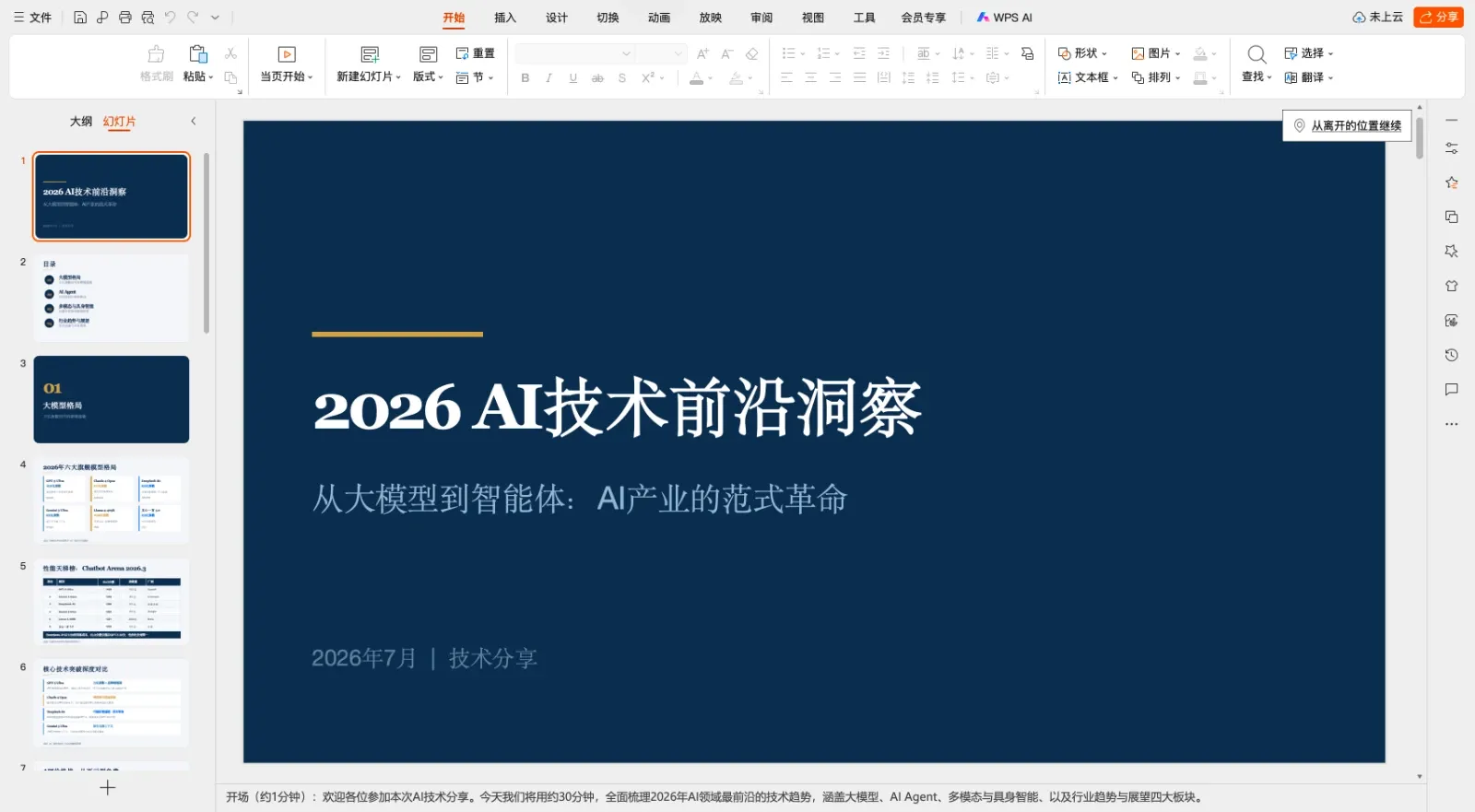The width and height of the screenshot is (1475, 812).
Task: Click the Format Painter (格式刷) icon
Action: [x=157, y=54]
